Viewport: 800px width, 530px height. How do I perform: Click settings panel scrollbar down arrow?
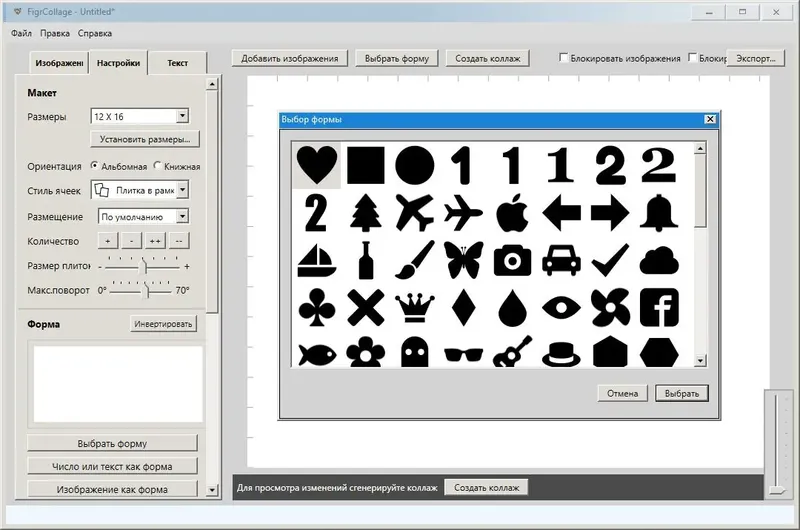[x=212, y=490]
